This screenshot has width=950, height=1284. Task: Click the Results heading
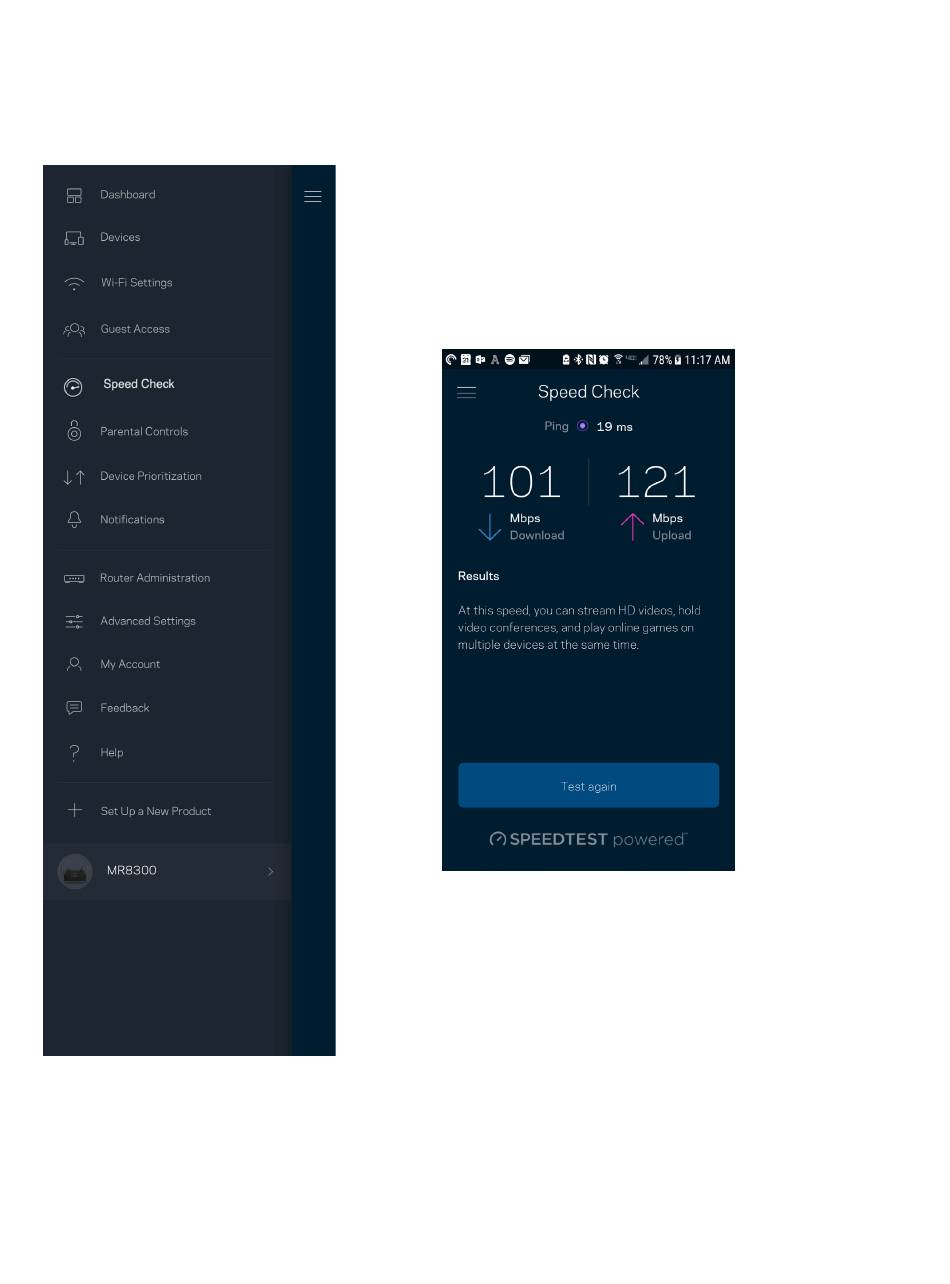click(479, 576)
